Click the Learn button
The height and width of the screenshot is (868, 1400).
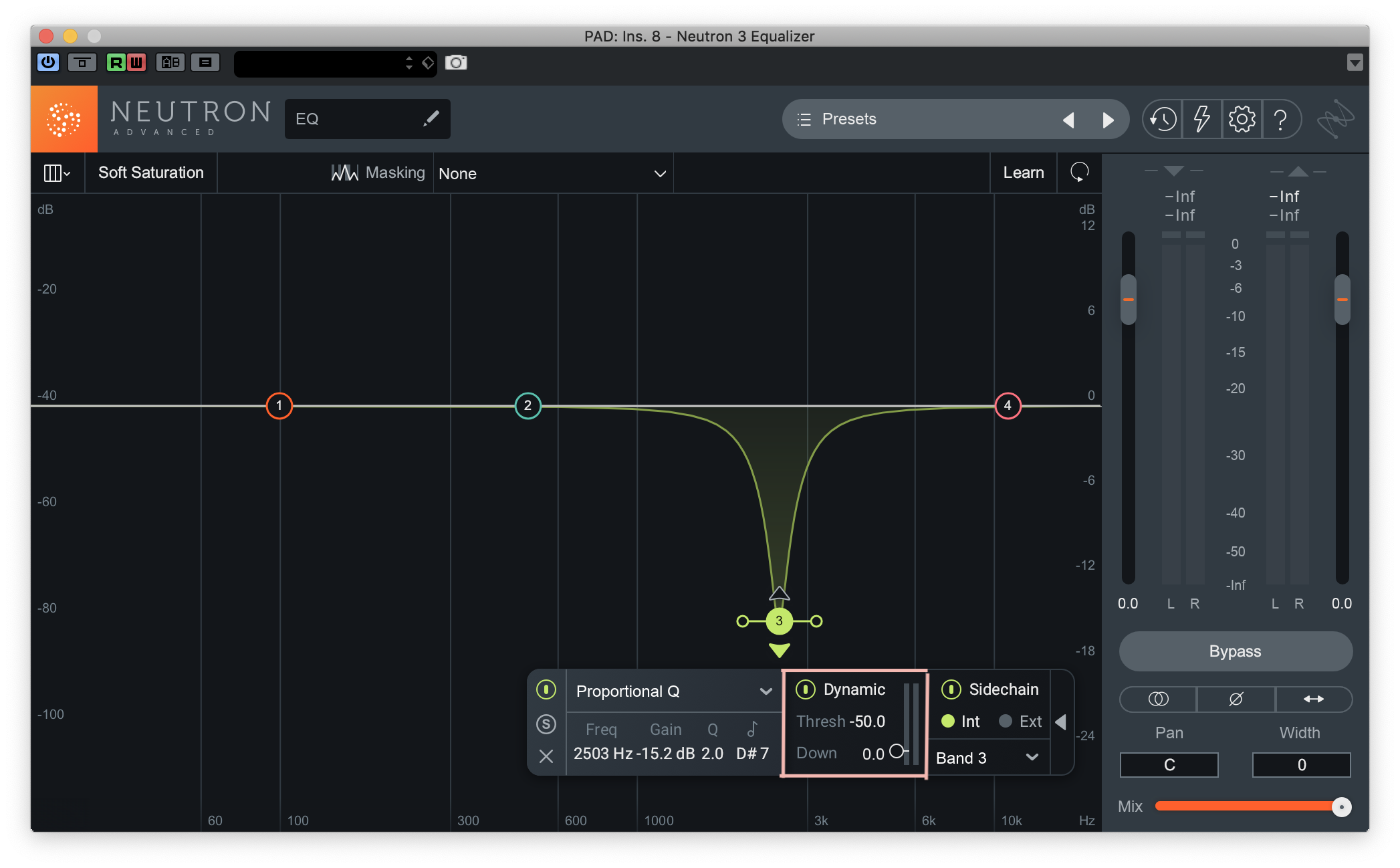tap(1023, 173)
